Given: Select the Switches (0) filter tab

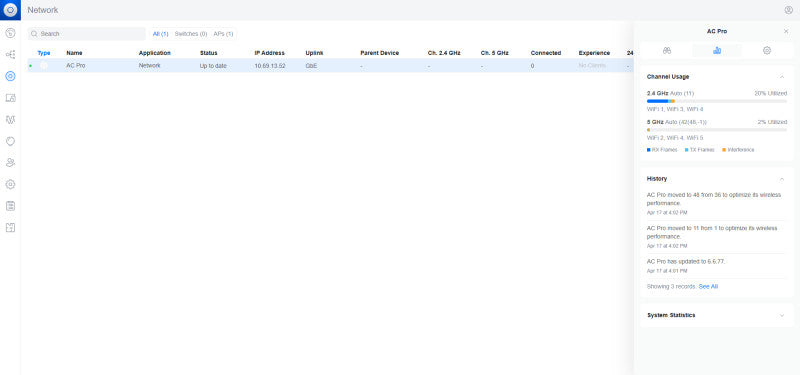Looking at the screenshot, I should (x=191, y=34).
